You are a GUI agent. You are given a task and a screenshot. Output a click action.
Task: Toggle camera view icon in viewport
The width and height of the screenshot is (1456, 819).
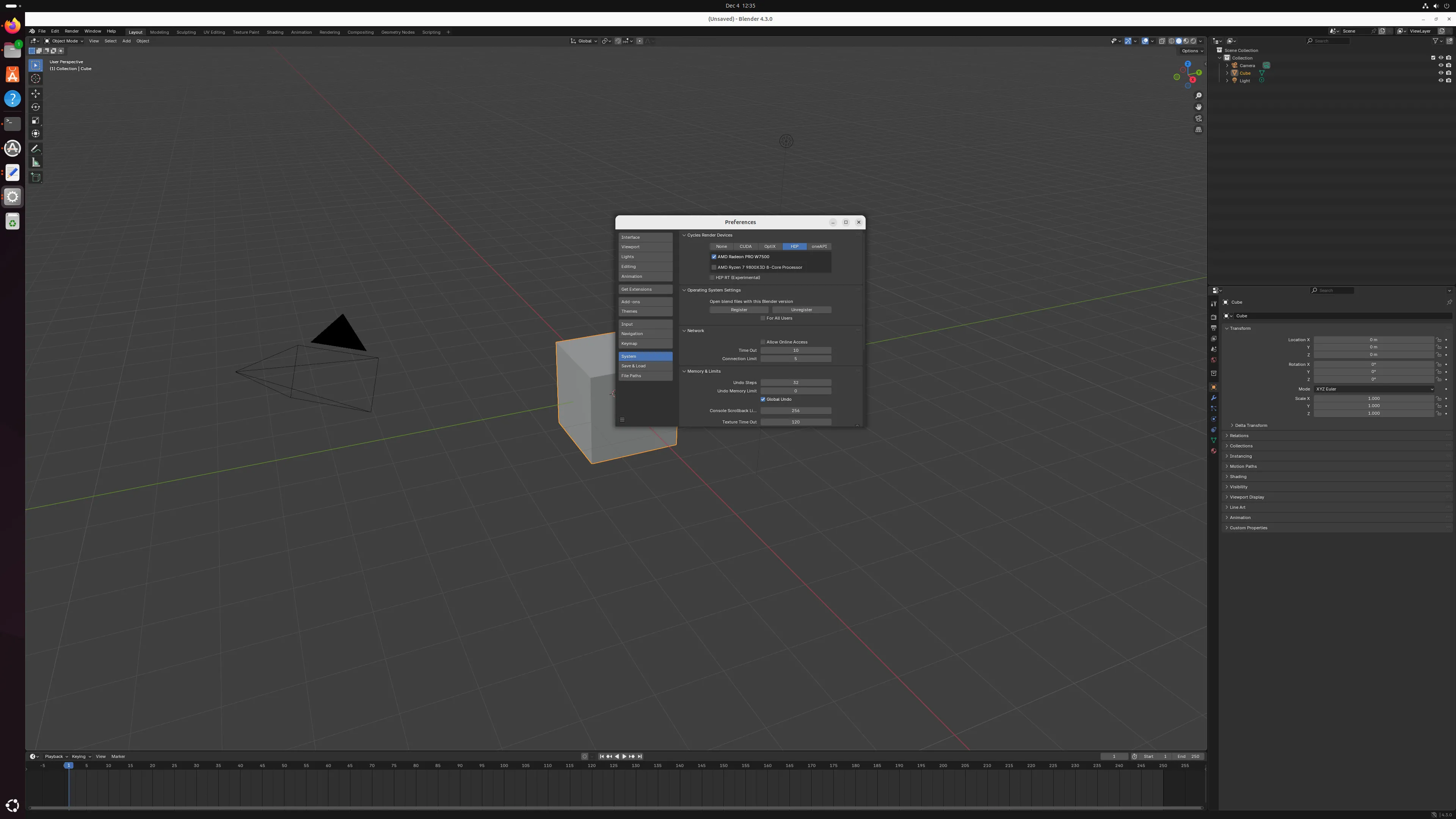[x=1198, y=118]
